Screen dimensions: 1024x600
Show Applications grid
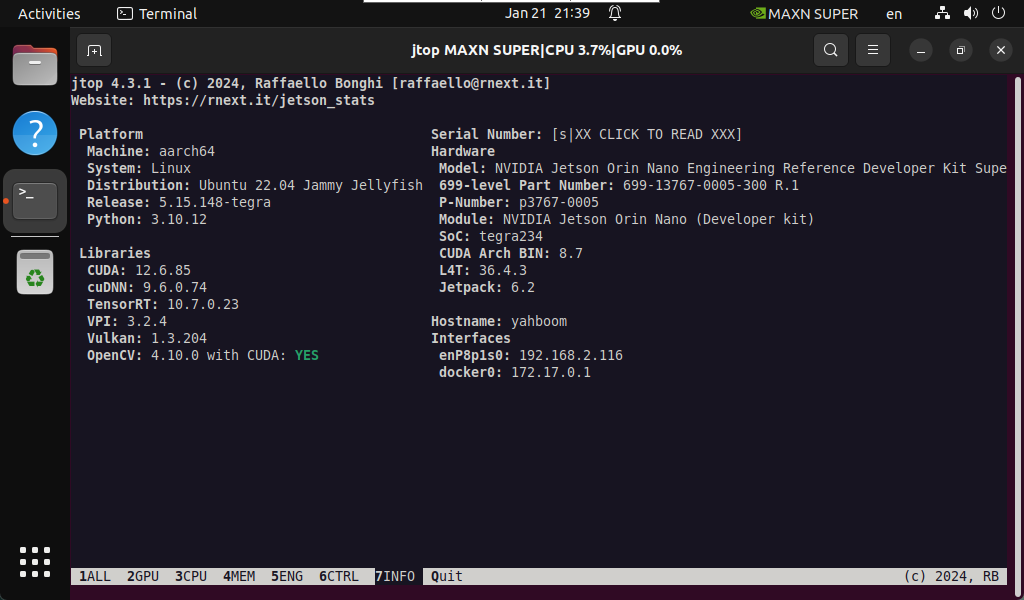pyautogui.click(x=35, y=562)
